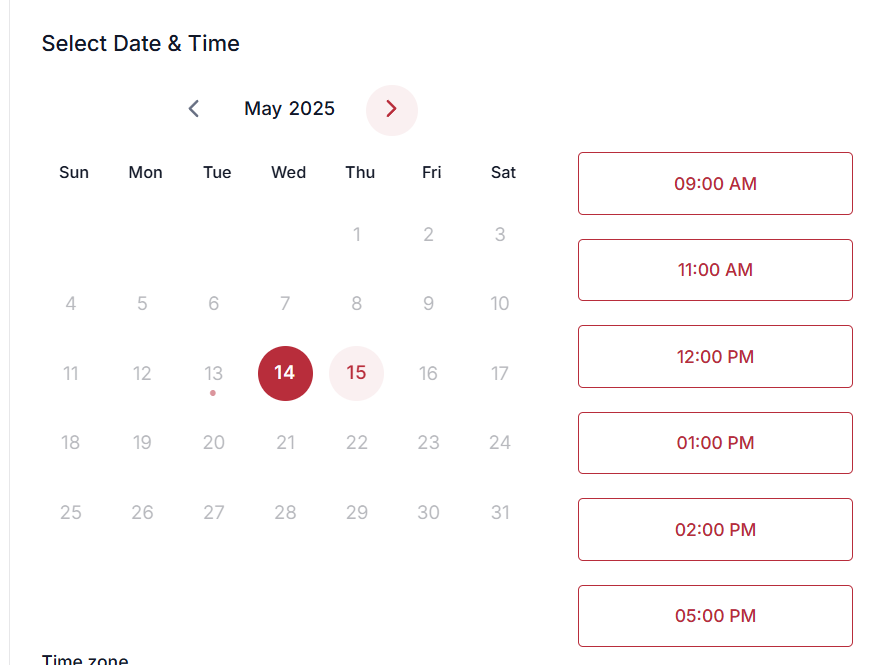Screen dimensions: 890x665
Task: Pick Saturday May 17
Action: tap(500, 373)
